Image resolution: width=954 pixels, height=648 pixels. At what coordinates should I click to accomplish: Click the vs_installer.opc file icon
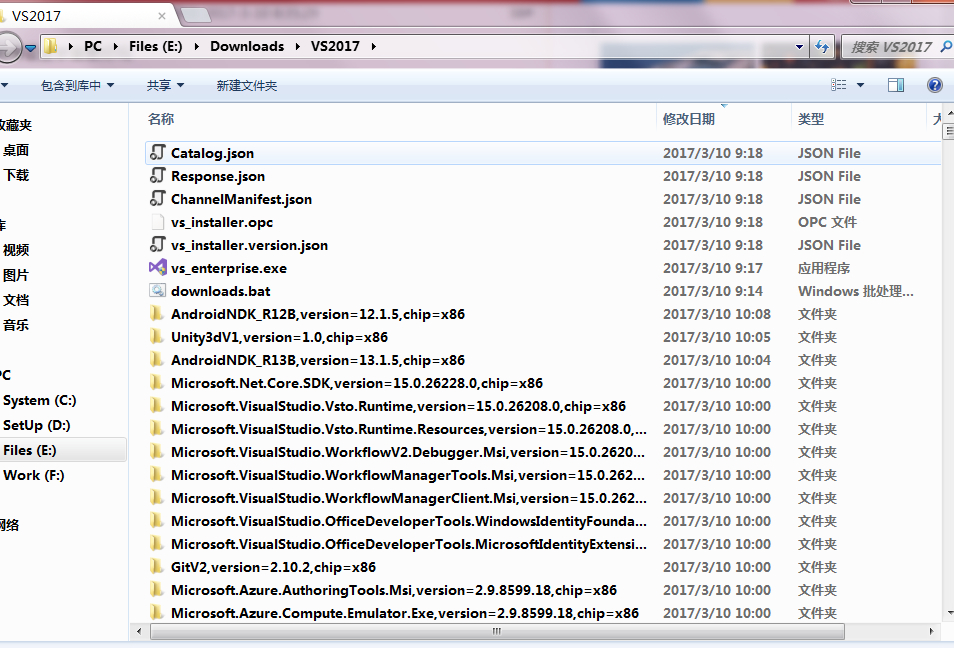tap(157, 221)
